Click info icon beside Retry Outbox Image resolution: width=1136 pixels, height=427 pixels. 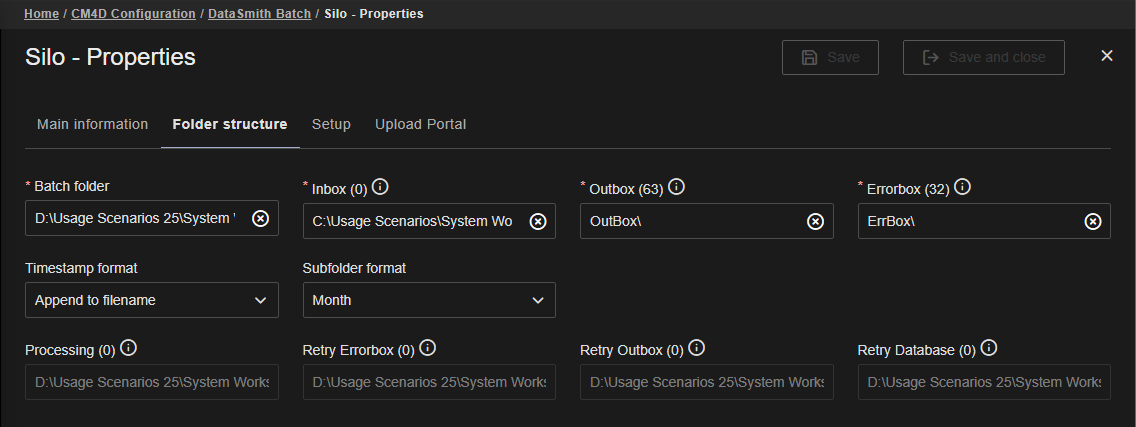[x=697, y=349]
